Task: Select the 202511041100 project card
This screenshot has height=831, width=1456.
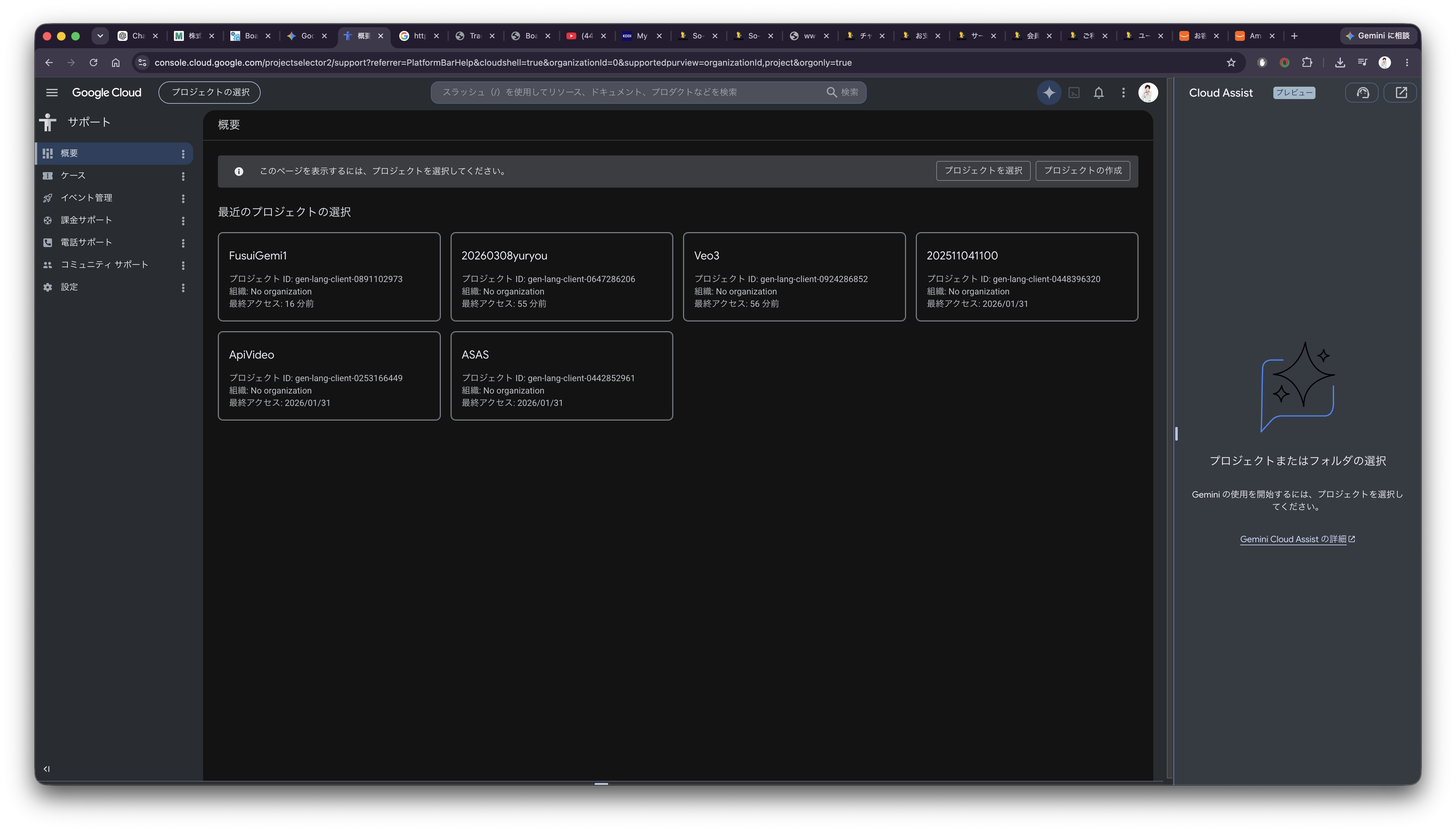Action: pyautogui.click(x=1027, y=277)
